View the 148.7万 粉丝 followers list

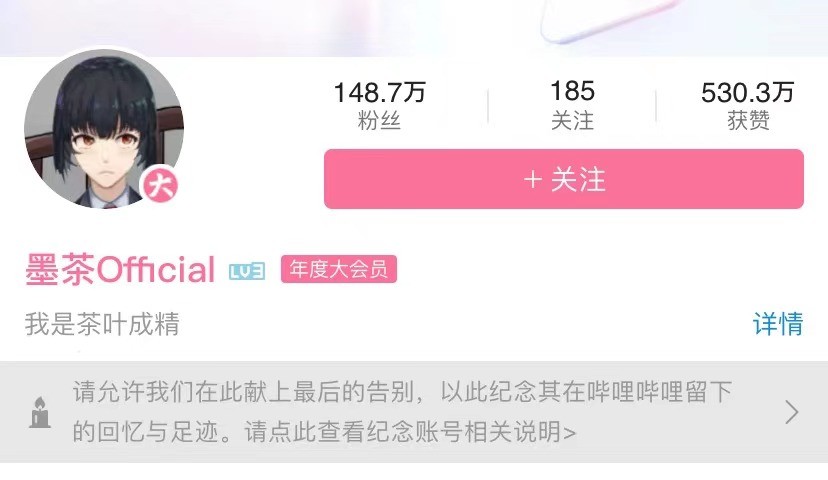point(379,106)
